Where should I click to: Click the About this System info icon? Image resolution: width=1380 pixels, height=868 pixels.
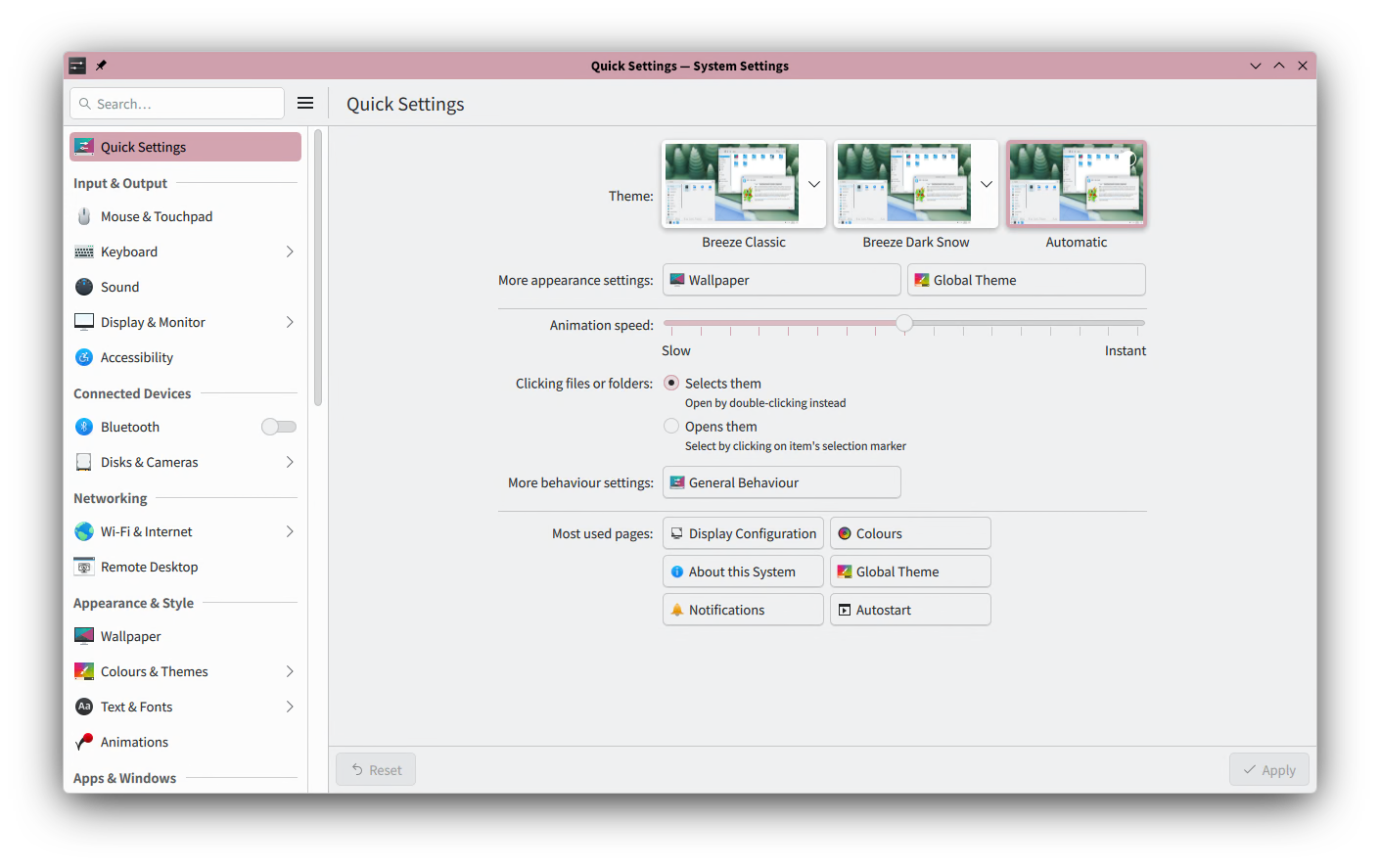(677, 571)
